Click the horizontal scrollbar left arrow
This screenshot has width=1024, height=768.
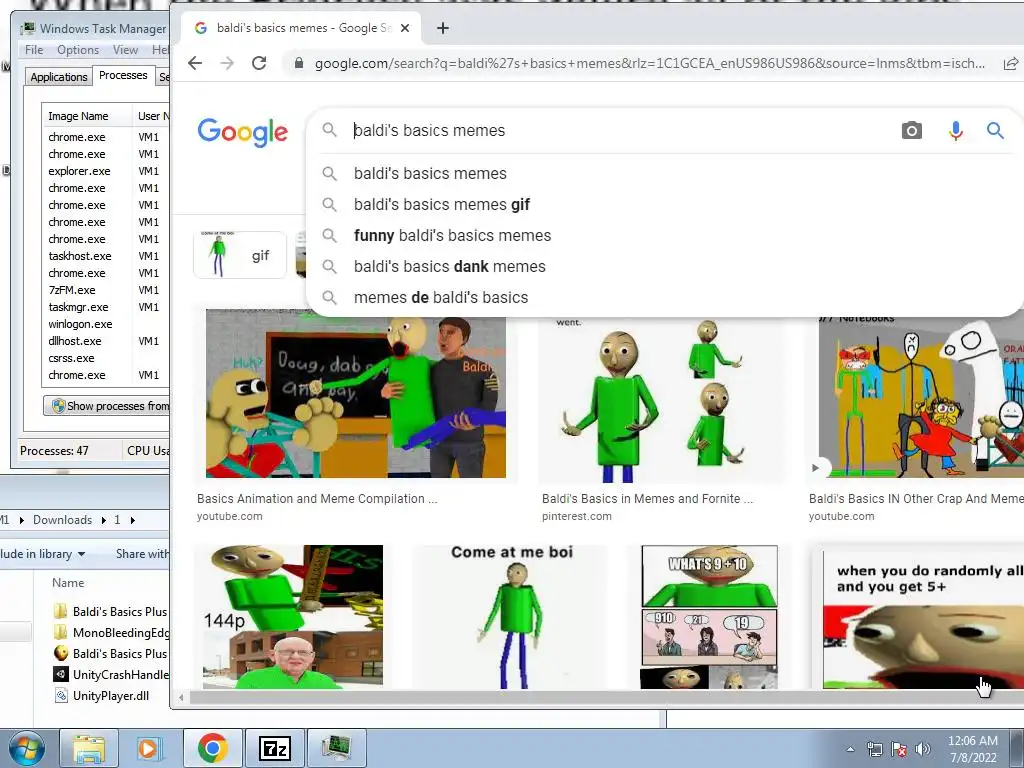[182, 698]
